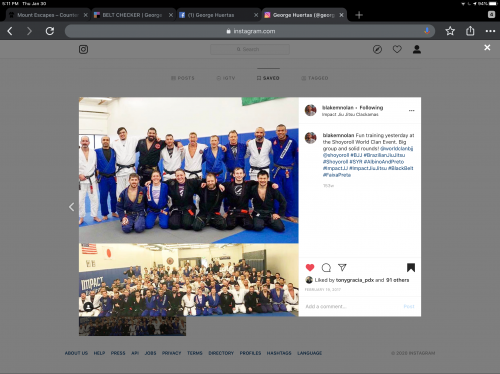This screenshot has width=500, height=374.
Task: Open Instagram activity heart icon
Action: 397,49
